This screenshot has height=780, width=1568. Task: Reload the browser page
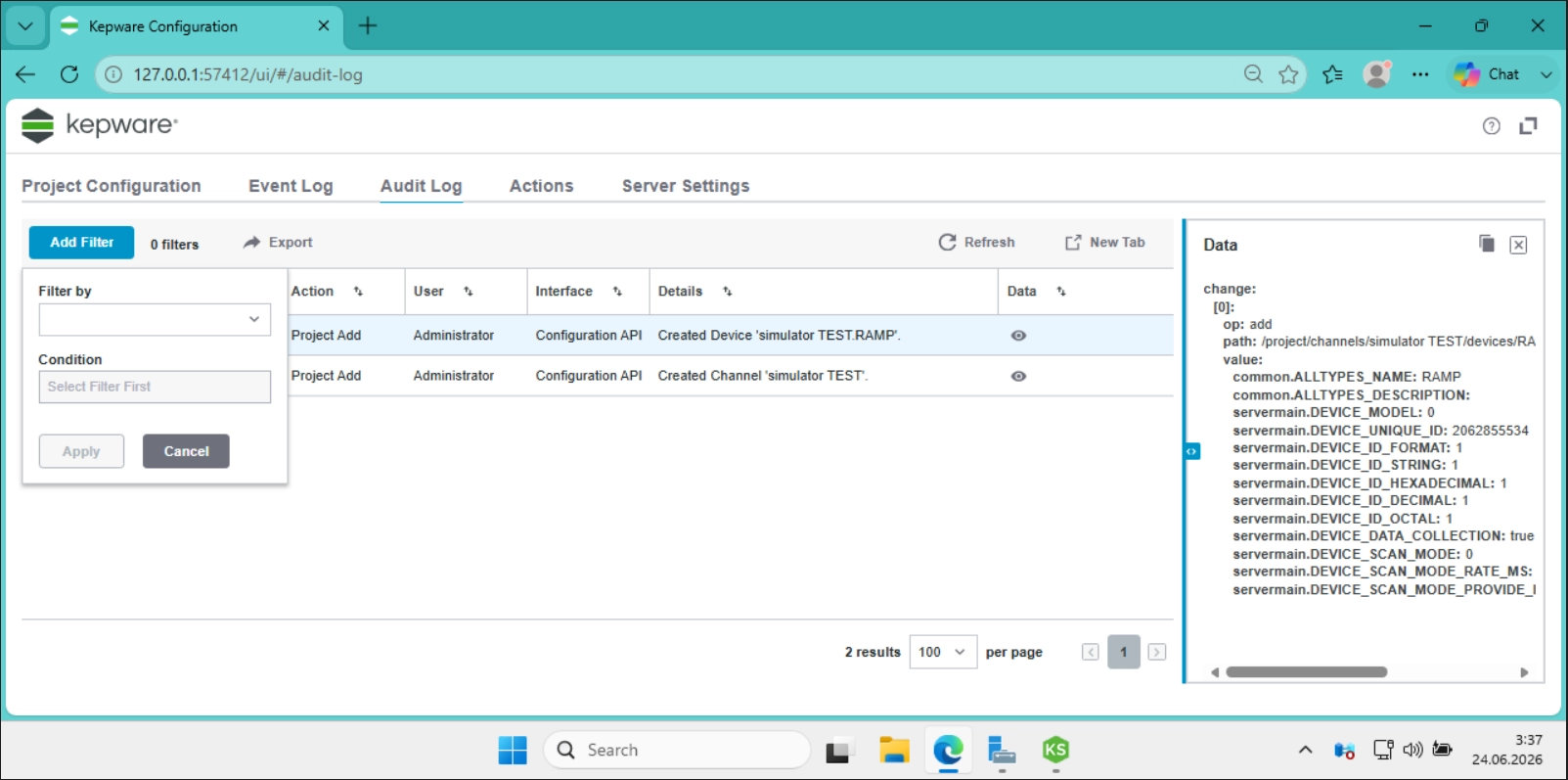pyautogui.click(x=68, y=74)
